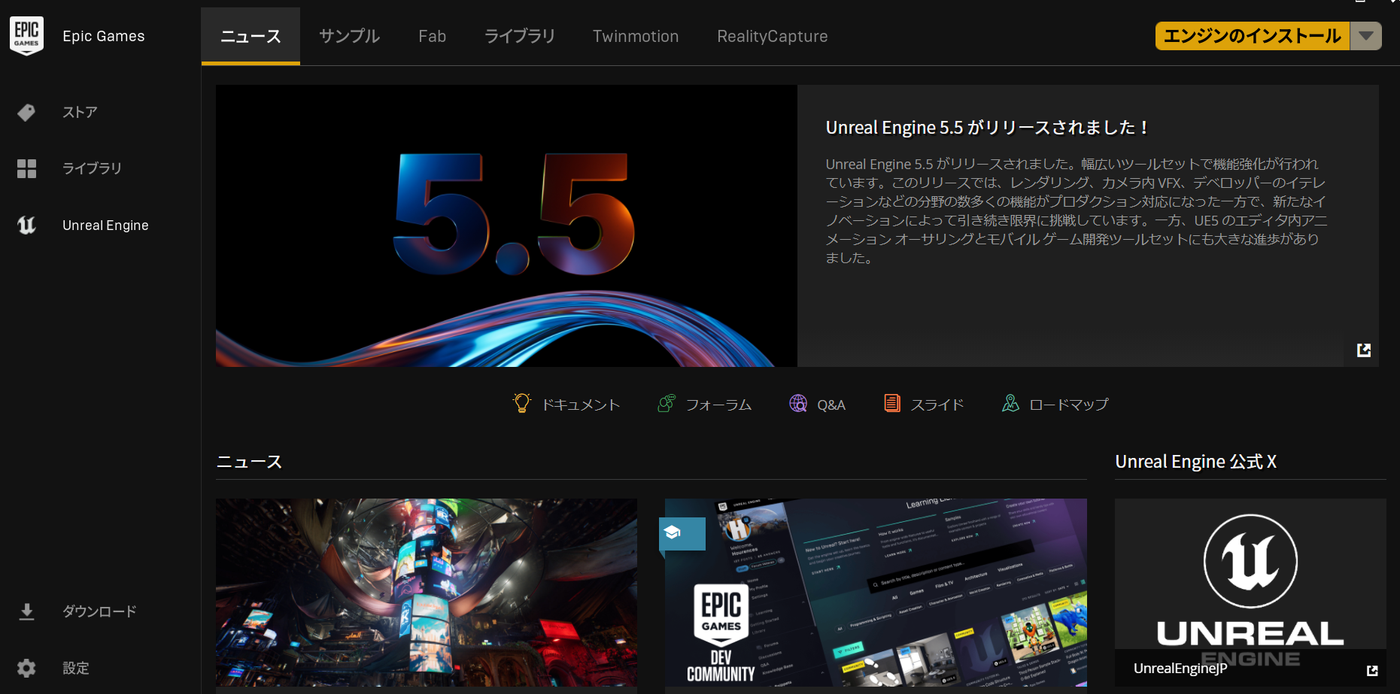Click the Epic Games title text
The width and height of the screenshot is (1400, 694).
pyautogui.click(x=103, y=36)
